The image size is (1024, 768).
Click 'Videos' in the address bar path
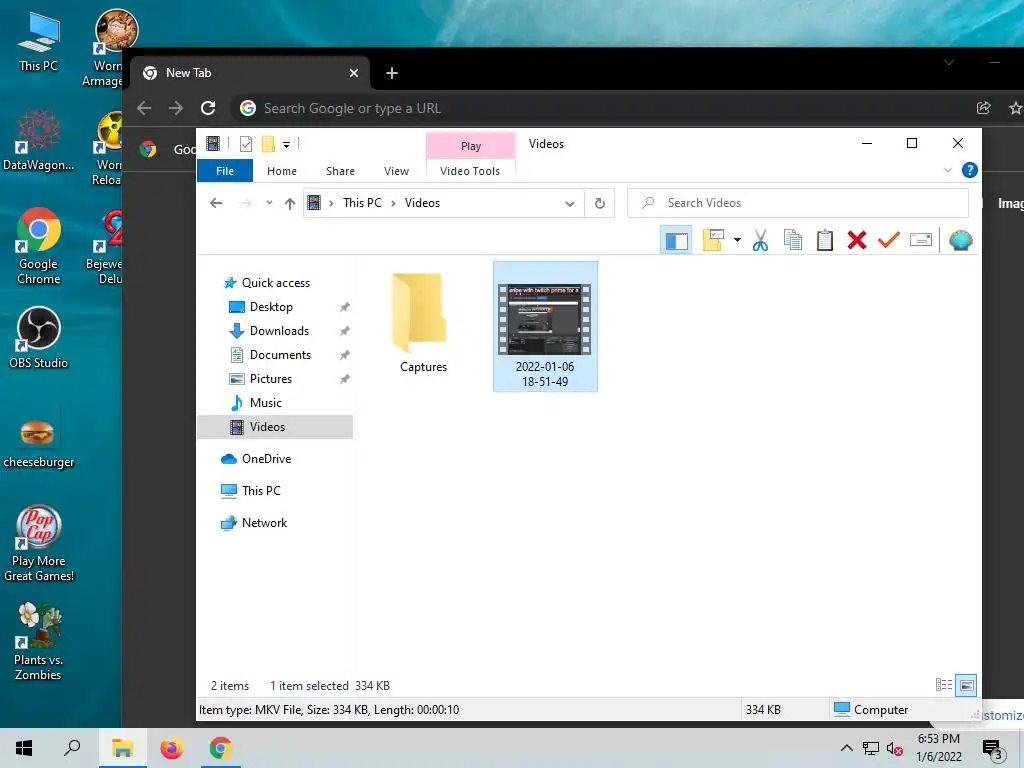[x=423, y=203]
